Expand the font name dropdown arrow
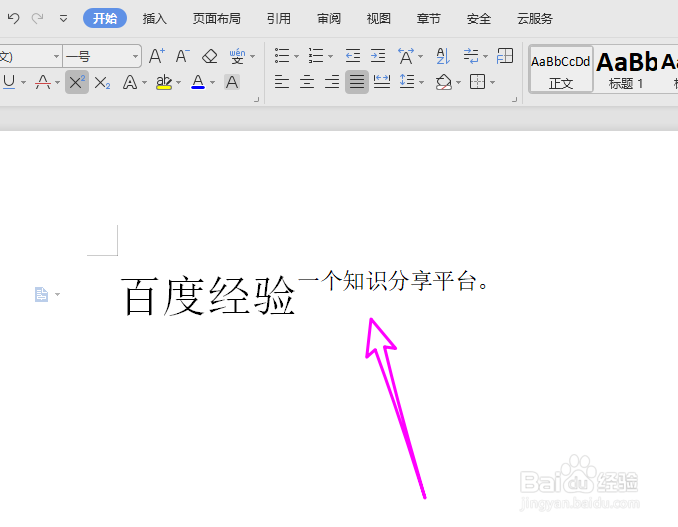678x527 pixels. click(x=56, y=56)
